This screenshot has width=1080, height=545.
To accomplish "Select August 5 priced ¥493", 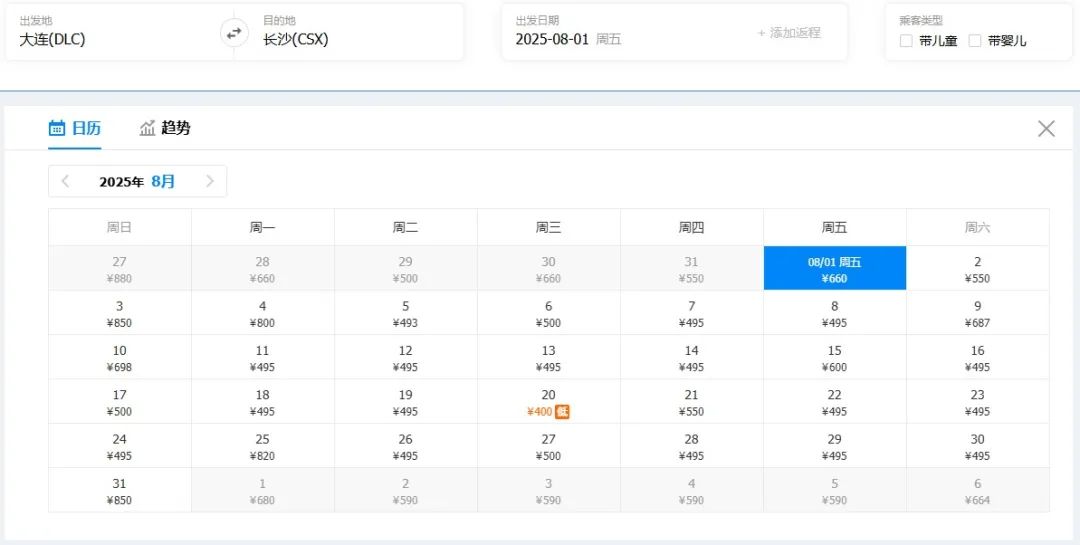I will (406, 313).
